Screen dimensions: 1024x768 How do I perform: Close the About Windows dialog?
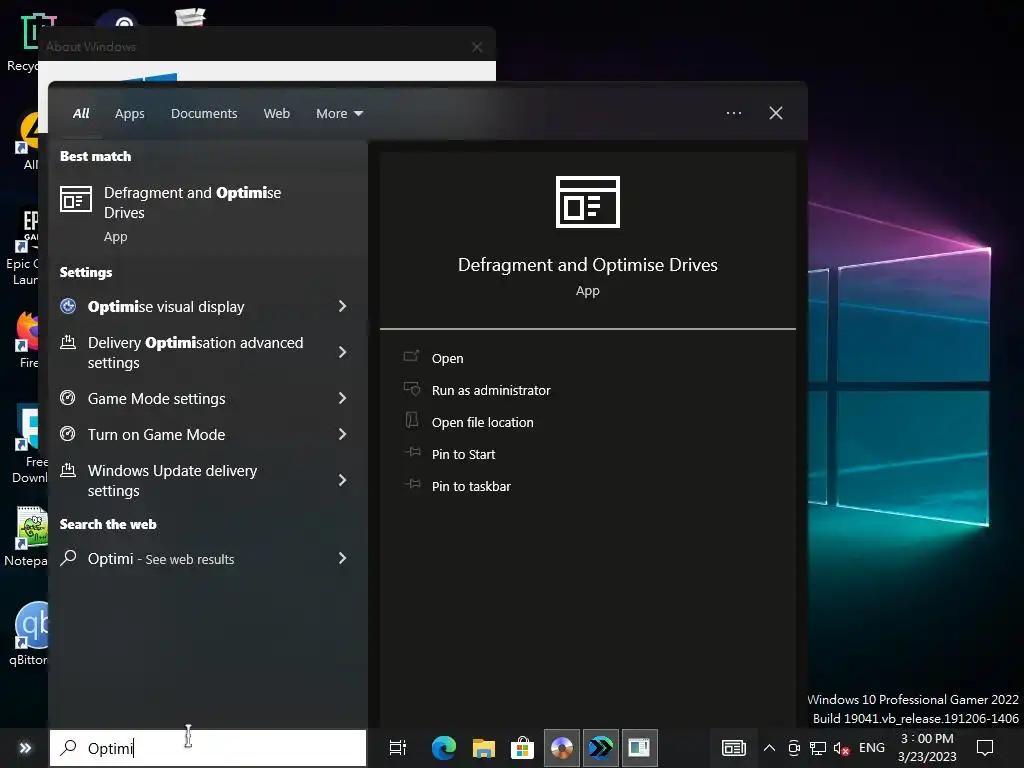(x=477, y=46)
